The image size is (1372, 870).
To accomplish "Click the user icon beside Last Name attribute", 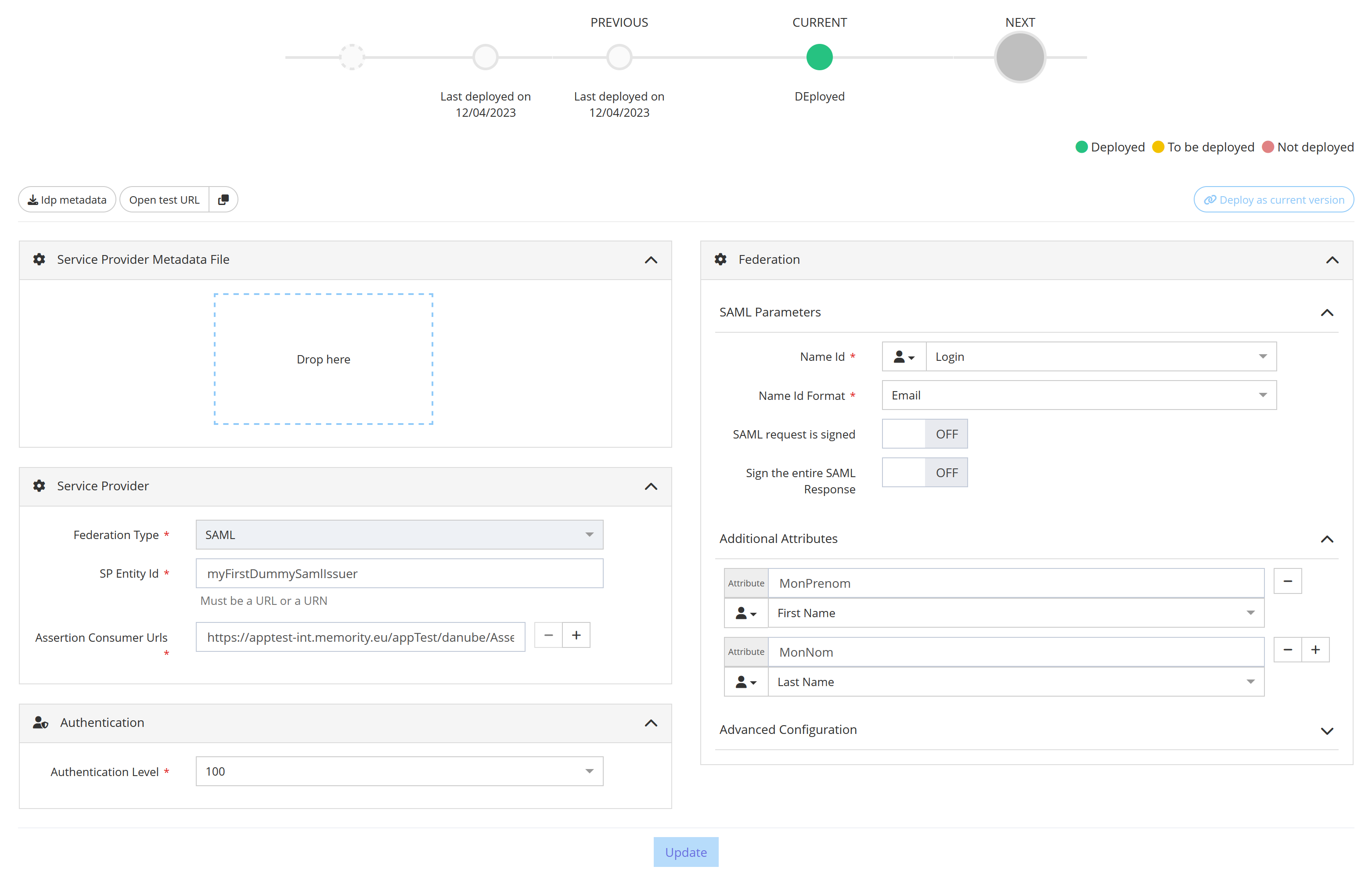I will pyautogui.click(x=746, y=682).
